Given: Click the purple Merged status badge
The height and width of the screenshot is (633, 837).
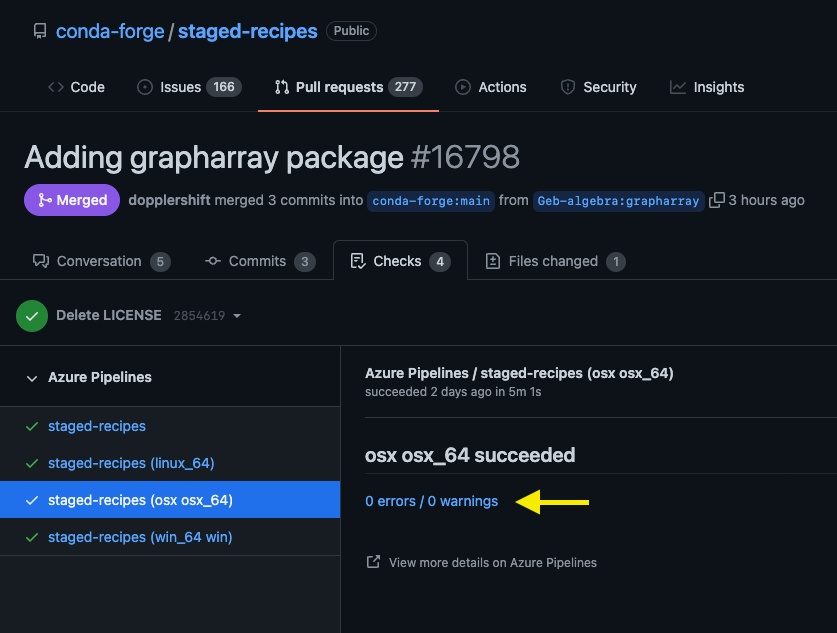Looking at the screenshot, I should tap(72, 200).
